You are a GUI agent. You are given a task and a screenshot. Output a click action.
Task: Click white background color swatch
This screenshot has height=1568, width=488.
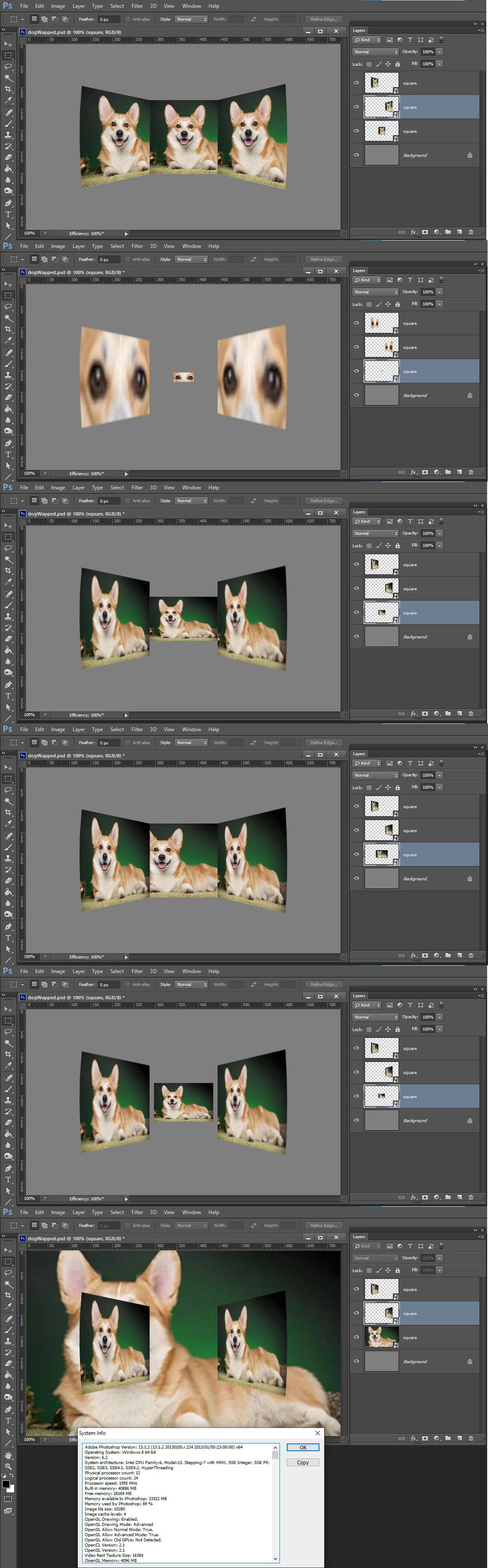[x=12, y=1489]
